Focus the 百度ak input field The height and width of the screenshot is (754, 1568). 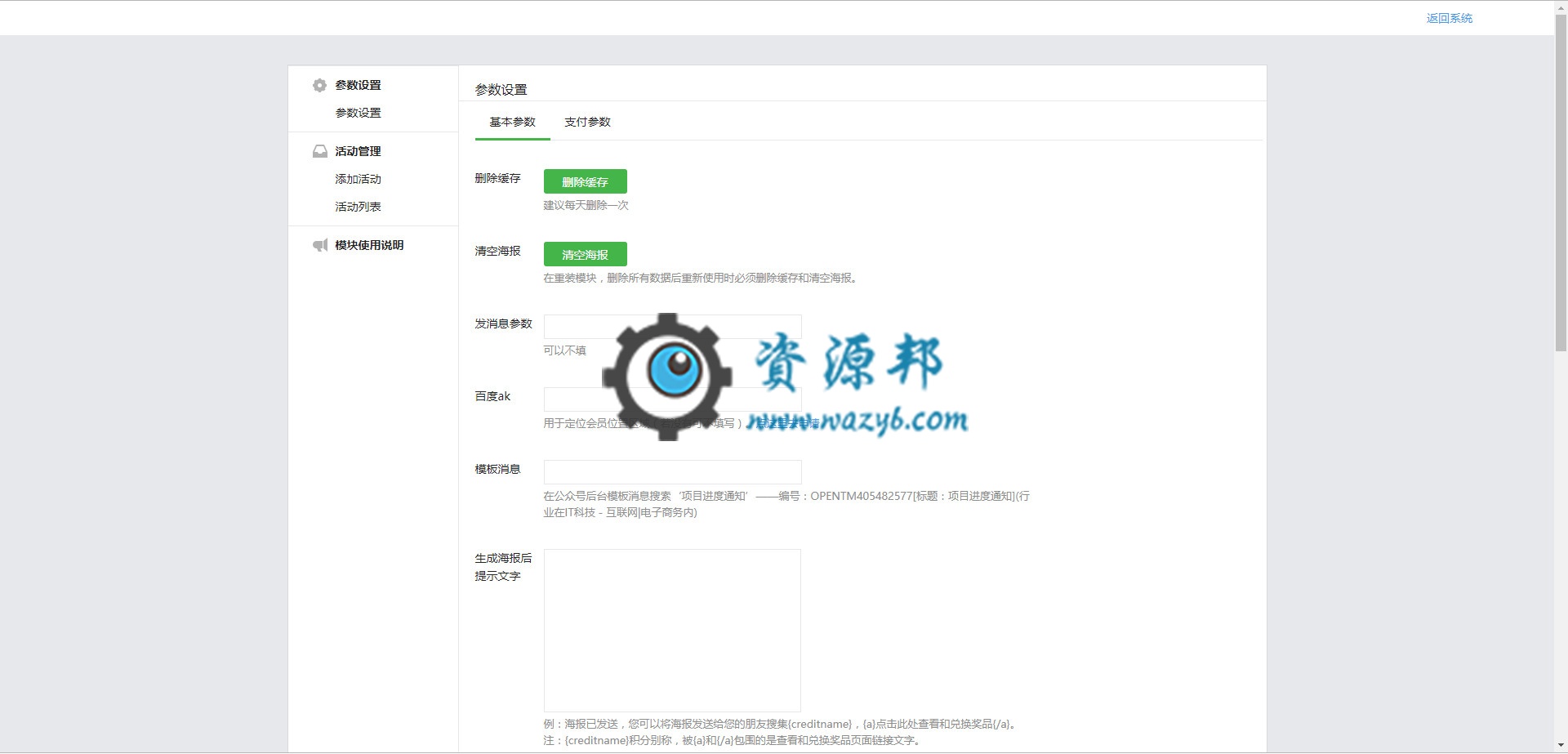(x=672, y=399)
